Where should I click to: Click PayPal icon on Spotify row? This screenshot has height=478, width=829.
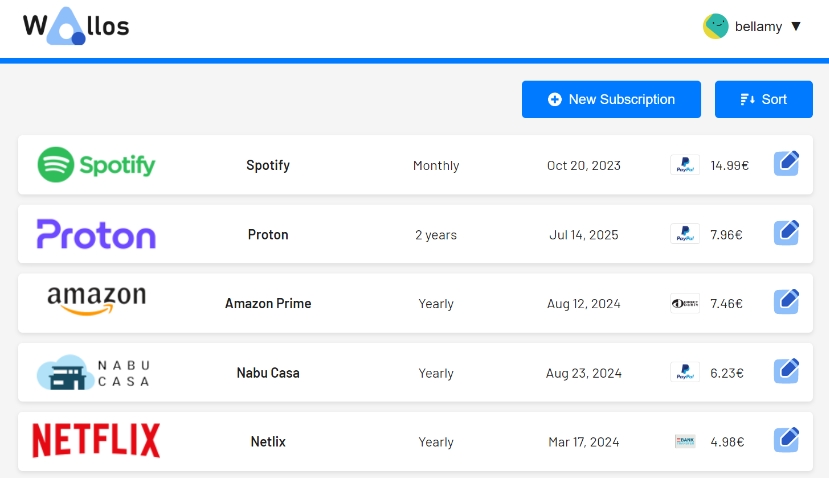click(x=684, y=165)
